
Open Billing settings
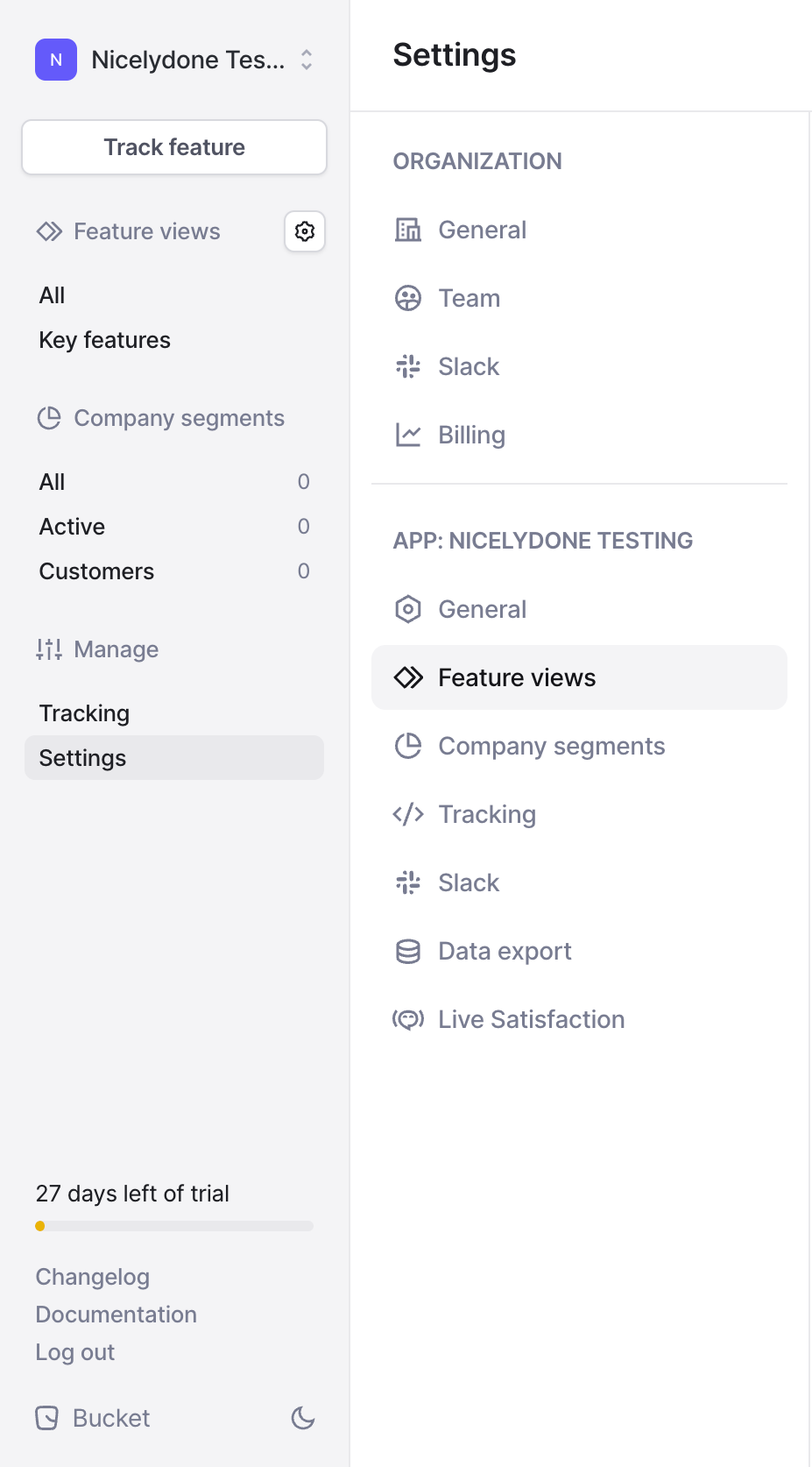(579, 435)
